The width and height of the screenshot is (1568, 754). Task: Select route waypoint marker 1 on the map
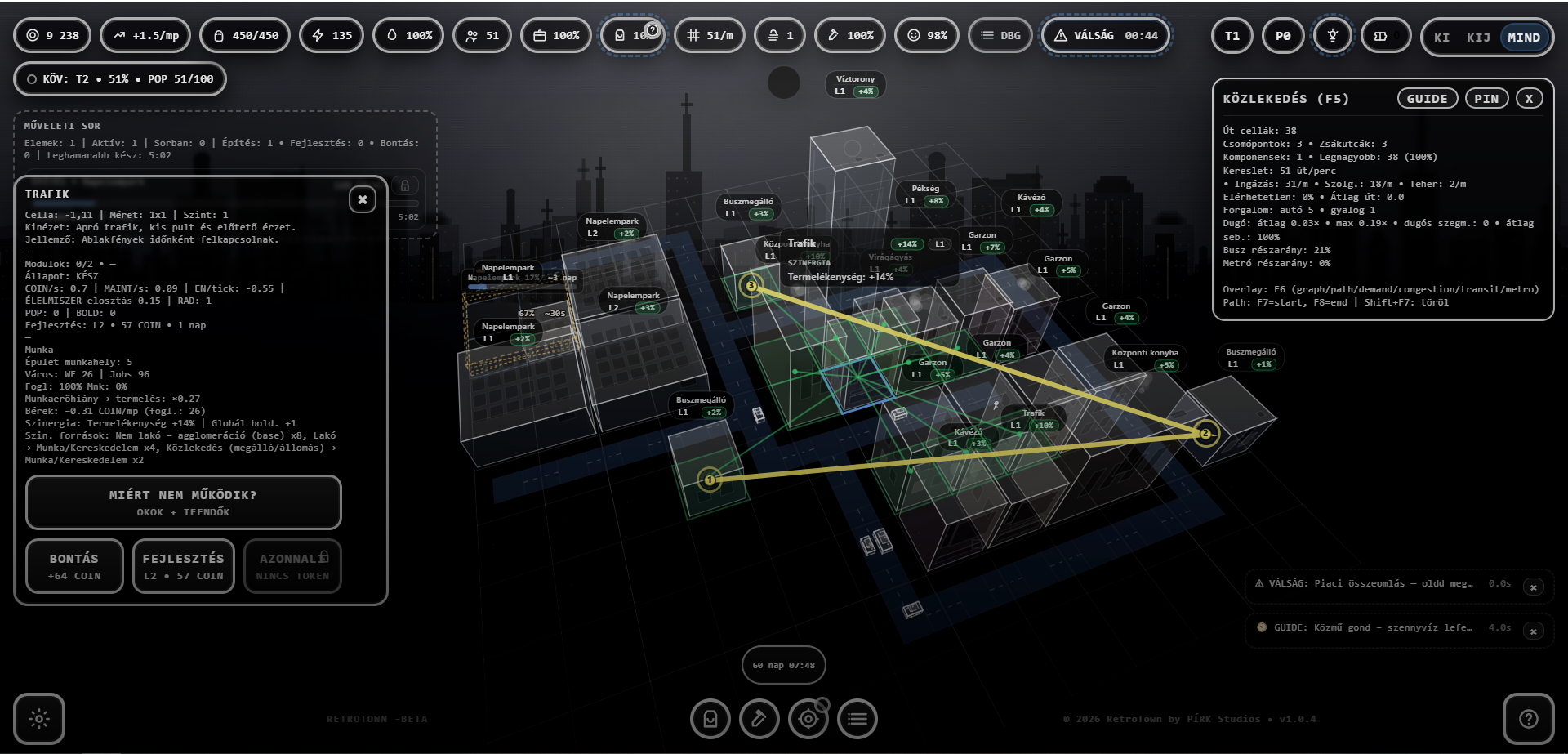click(x=710, y=480)
